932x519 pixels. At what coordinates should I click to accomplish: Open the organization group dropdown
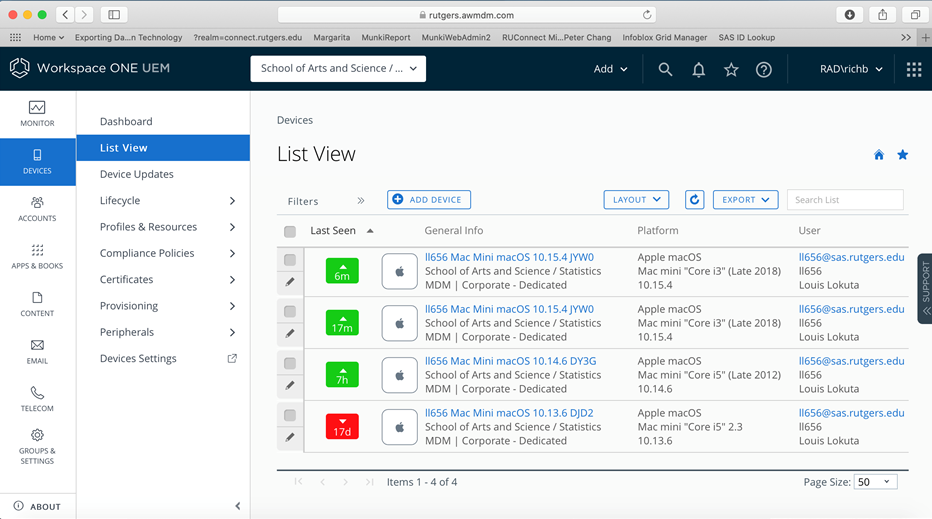[338, 68]
